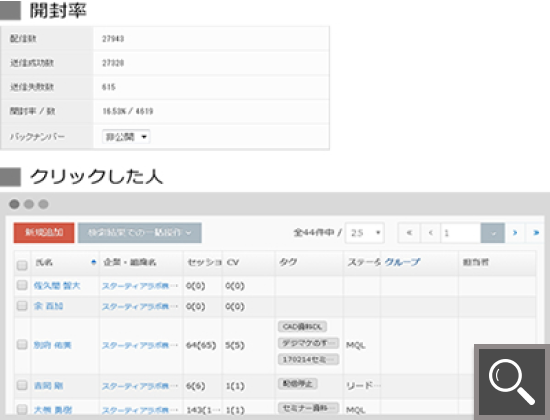Click the CAD資料DL tag chip
This screenshot has height=420, width=550.
click(x=302, y=327)
